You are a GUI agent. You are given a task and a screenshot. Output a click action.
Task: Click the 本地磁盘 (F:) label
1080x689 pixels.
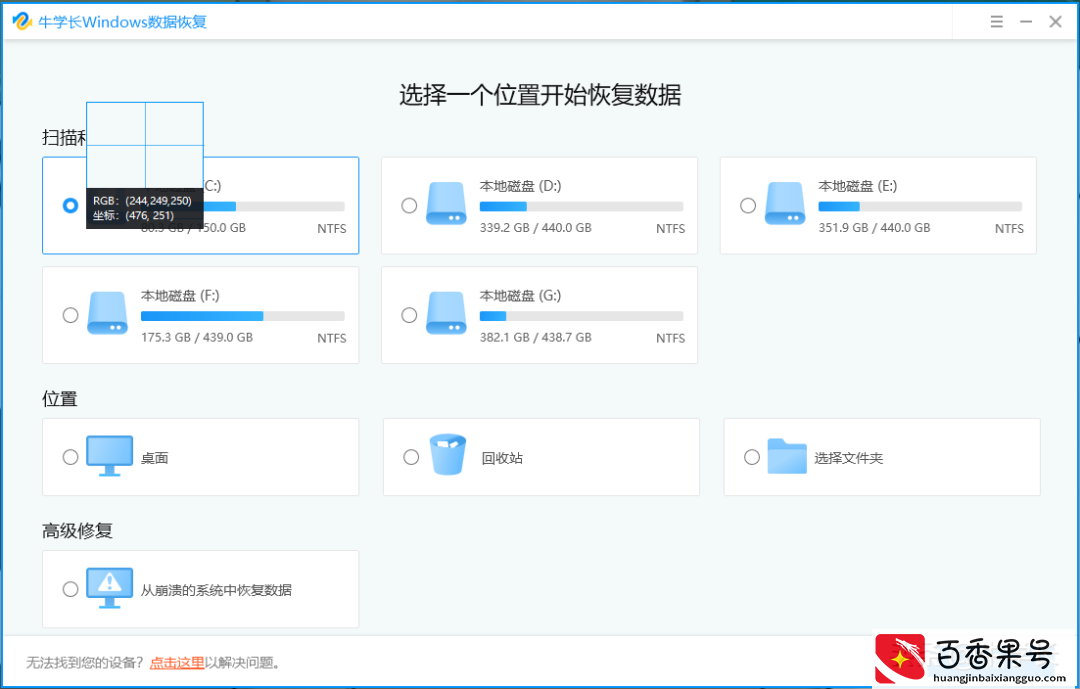pos(180,296)
